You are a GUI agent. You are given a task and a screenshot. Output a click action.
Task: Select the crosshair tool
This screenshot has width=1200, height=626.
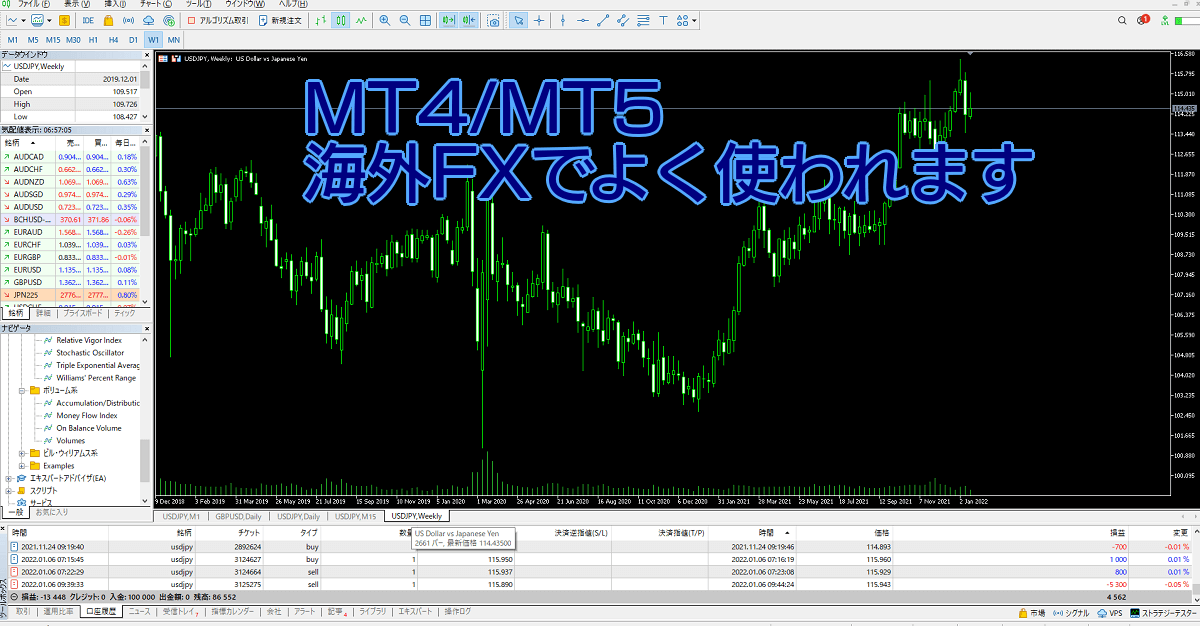click(539, 20)
